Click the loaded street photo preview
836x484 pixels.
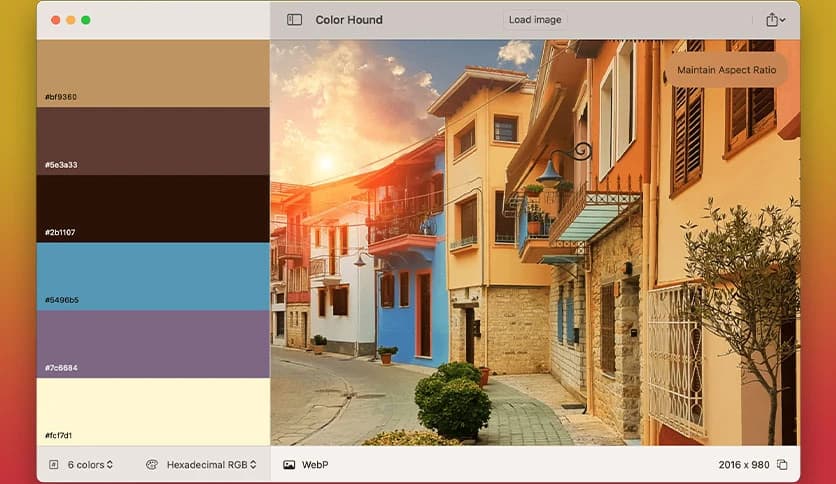[x=535, y=243]
